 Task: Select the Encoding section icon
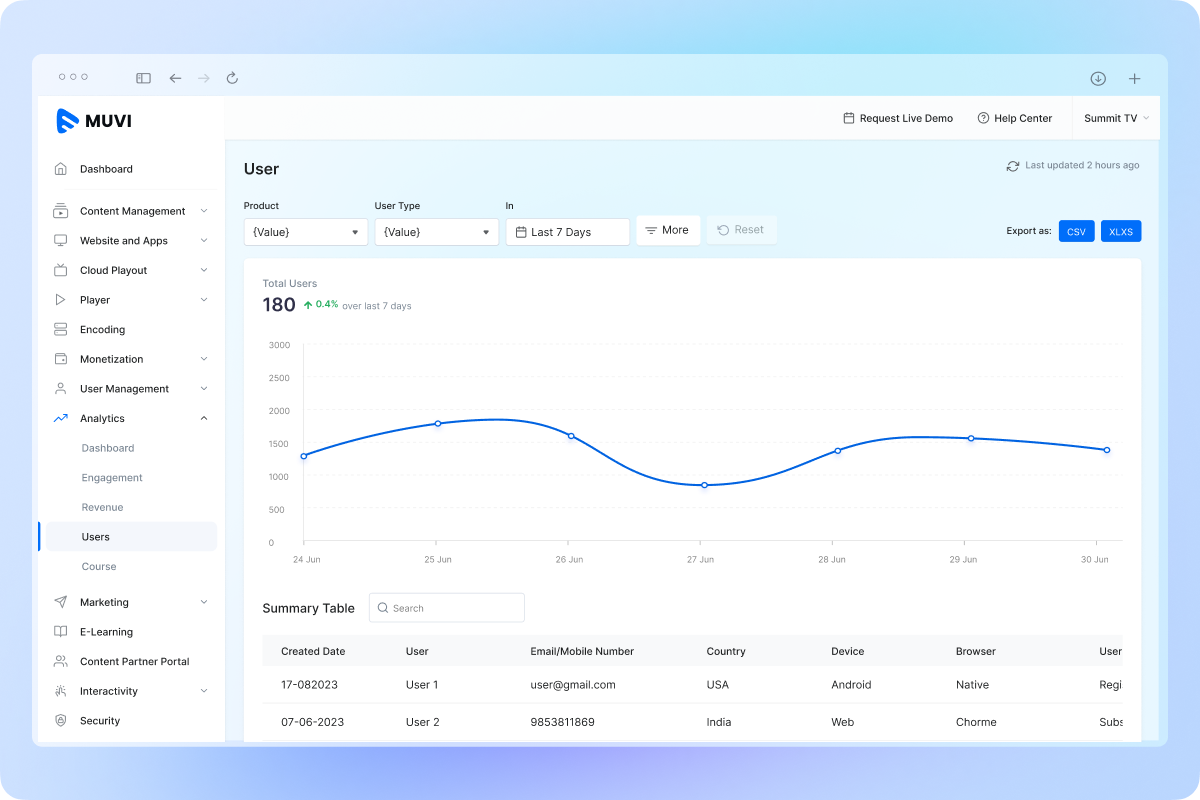point(62,329)
